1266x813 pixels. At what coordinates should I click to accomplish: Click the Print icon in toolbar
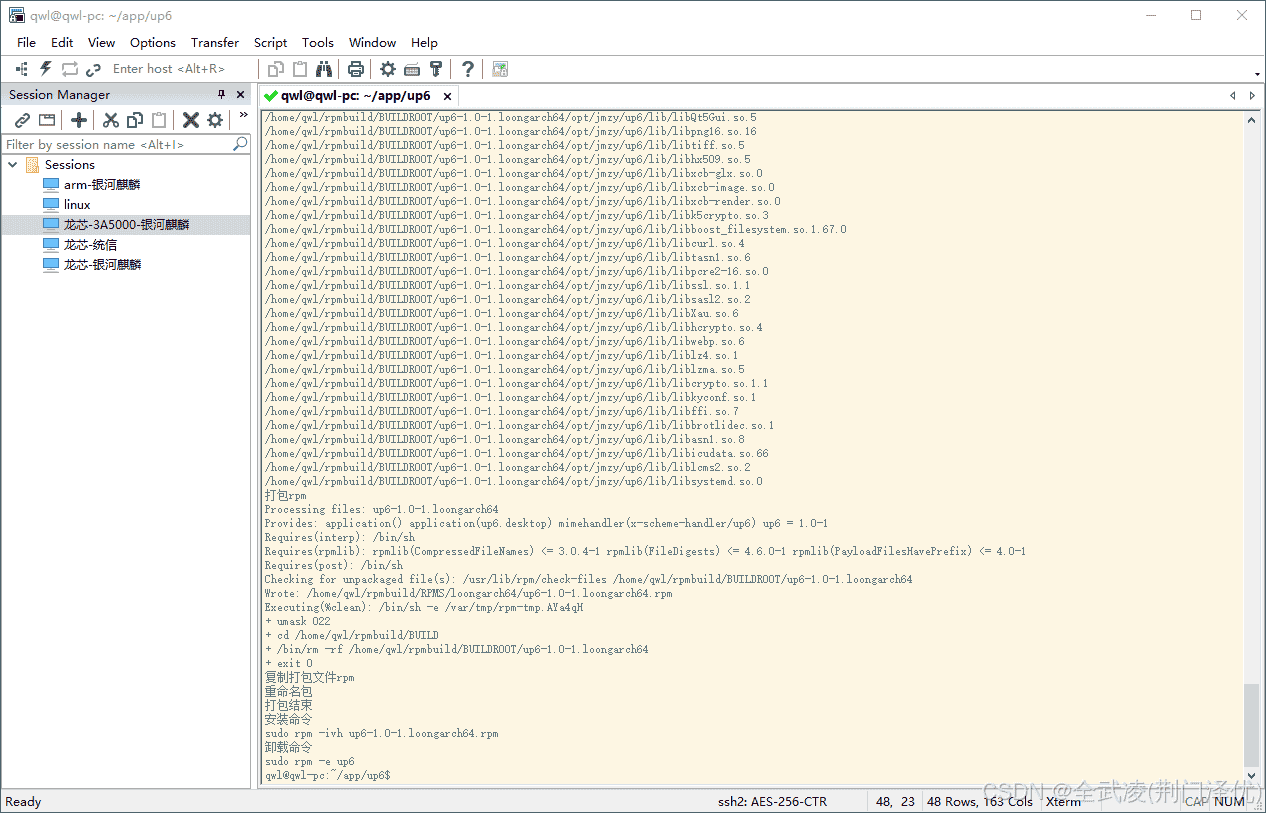point(356,69)
